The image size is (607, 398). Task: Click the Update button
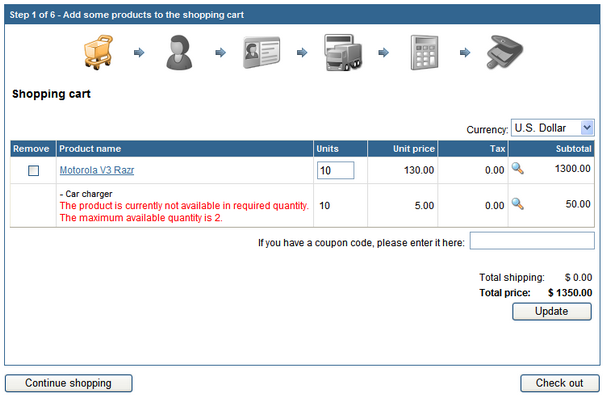pyautogui.click(x=552, y=311)
